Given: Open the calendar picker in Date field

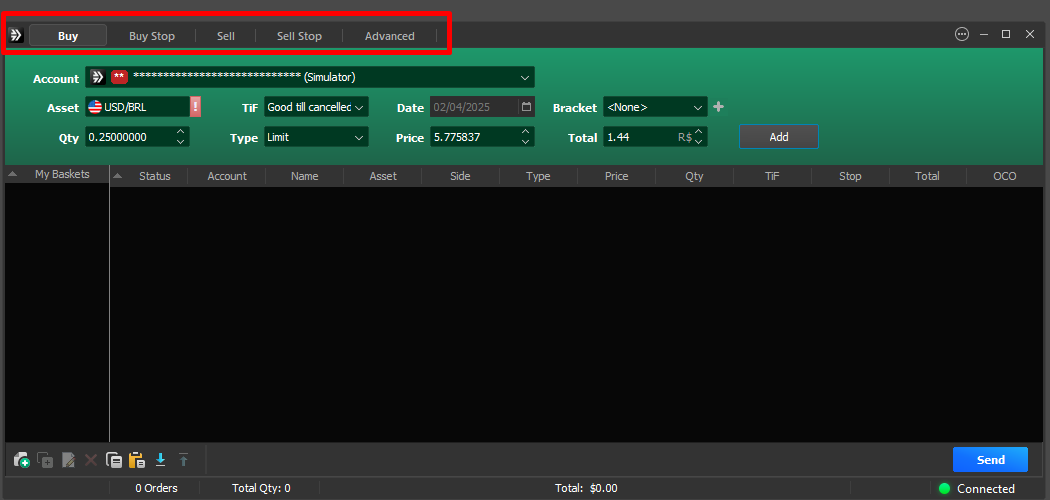Looking at the screenshot, I should 526,107.
